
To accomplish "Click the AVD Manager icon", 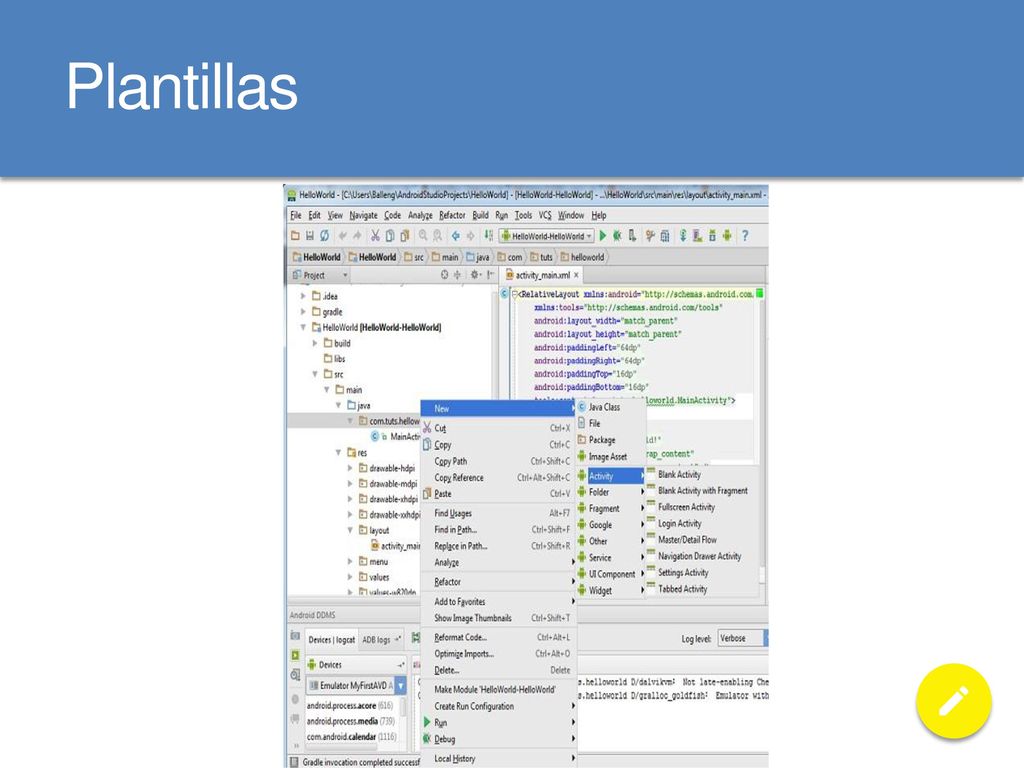I will click(697, 236).
